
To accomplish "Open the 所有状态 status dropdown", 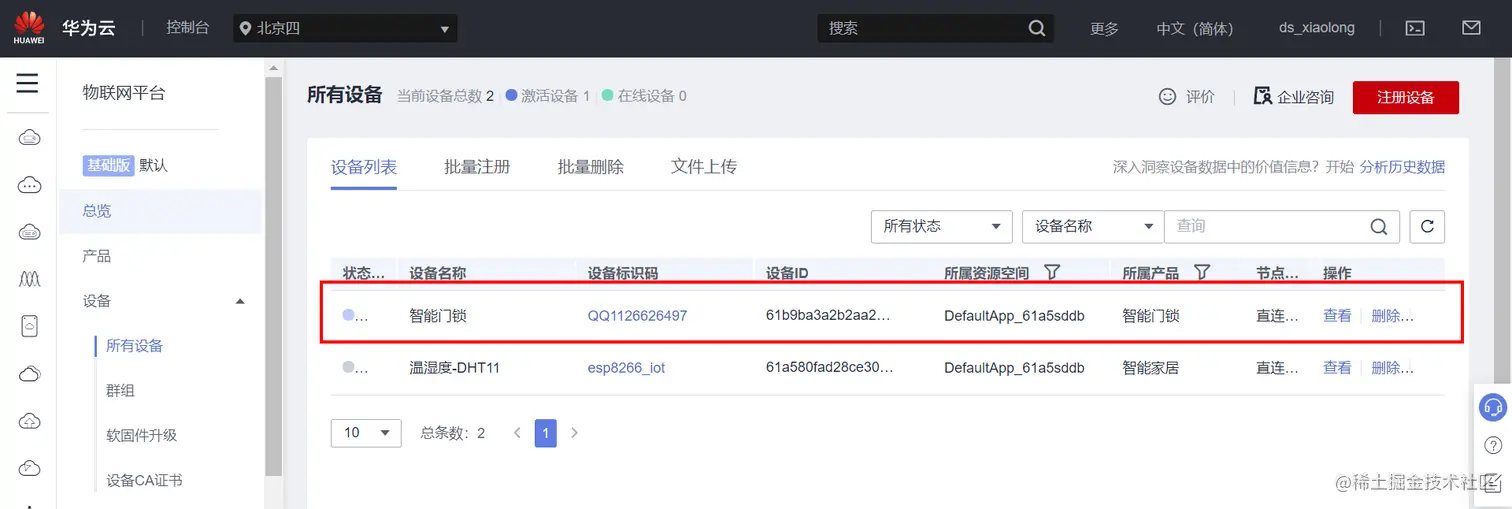I will (x=942, y=227).
